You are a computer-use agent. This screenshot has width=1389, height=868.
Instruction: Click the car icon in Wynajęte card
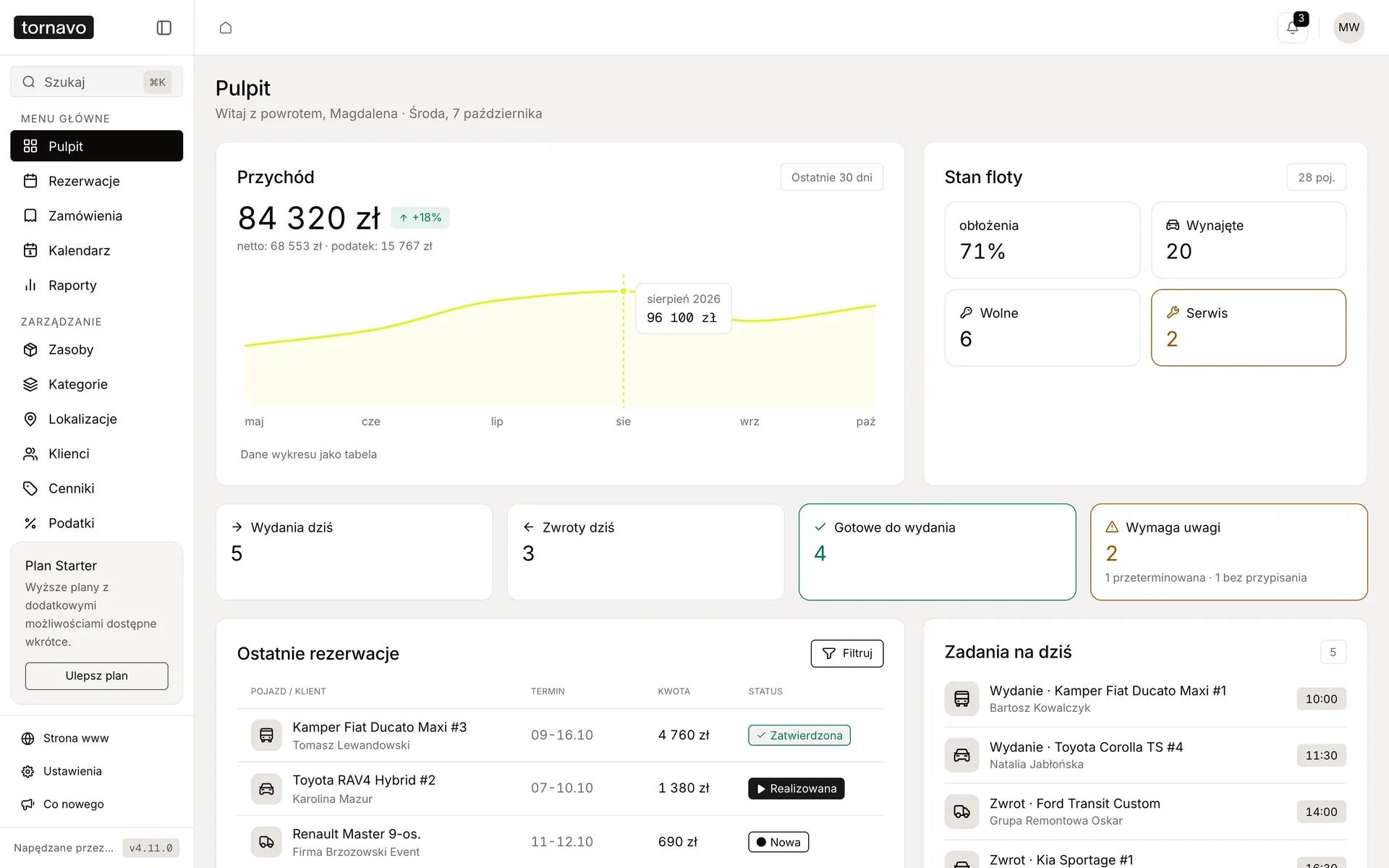pyautogui.click(x=1173, y=225)
